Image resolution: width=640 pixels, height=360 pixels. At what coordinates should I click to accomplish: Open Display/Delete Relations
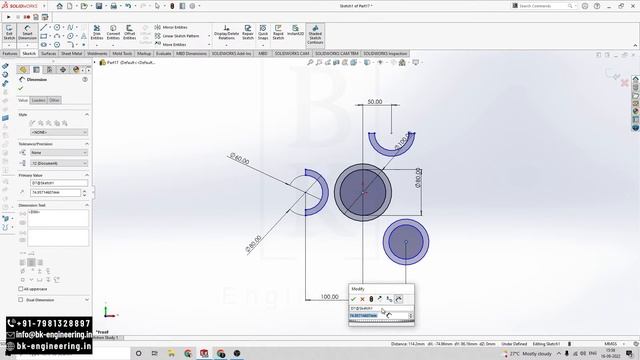tap(227, 32)
